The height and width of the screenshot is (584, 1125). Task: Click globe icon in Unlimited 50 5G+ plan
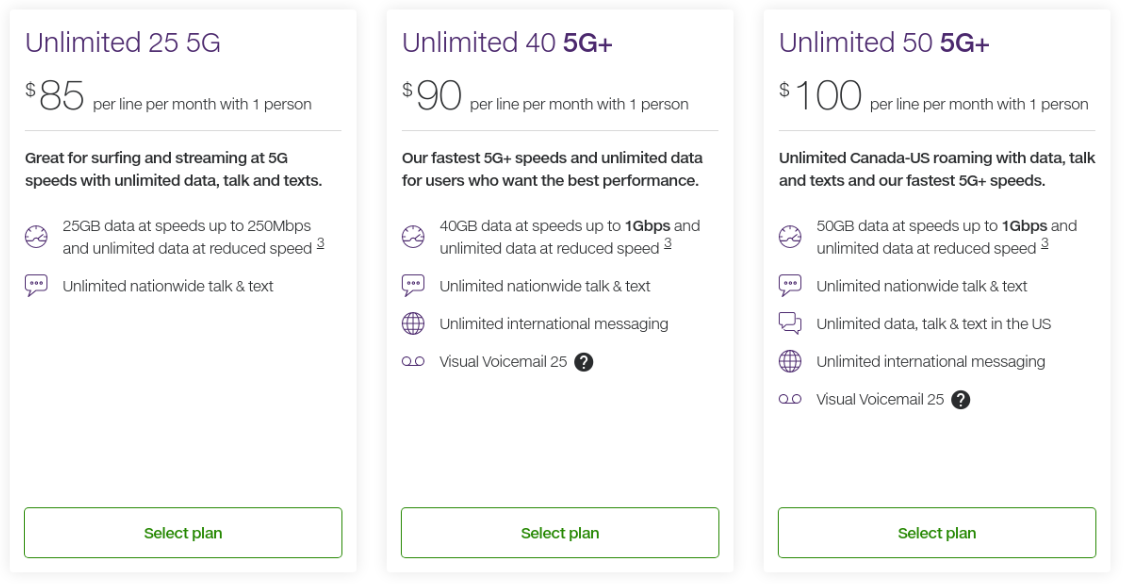tap(790, 362)
